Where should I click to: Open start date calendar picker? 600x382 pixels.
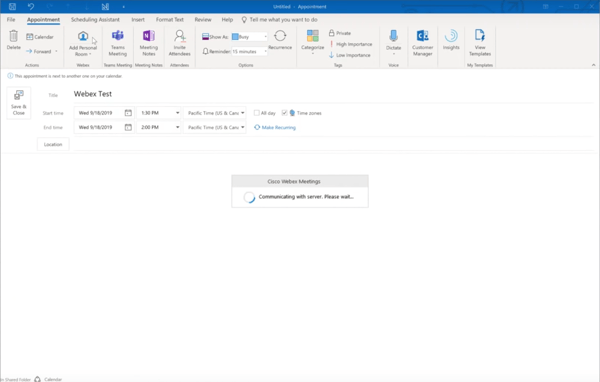point(128,113)
